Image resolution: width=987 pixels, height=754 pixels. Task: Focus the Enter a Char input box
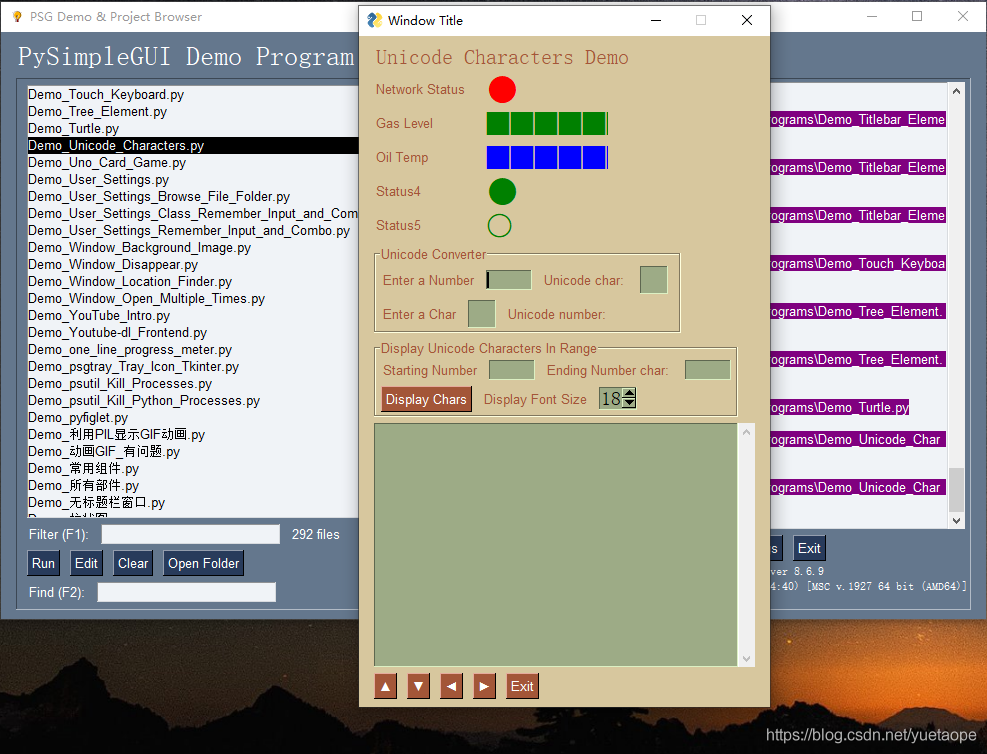tap(482, 313)
